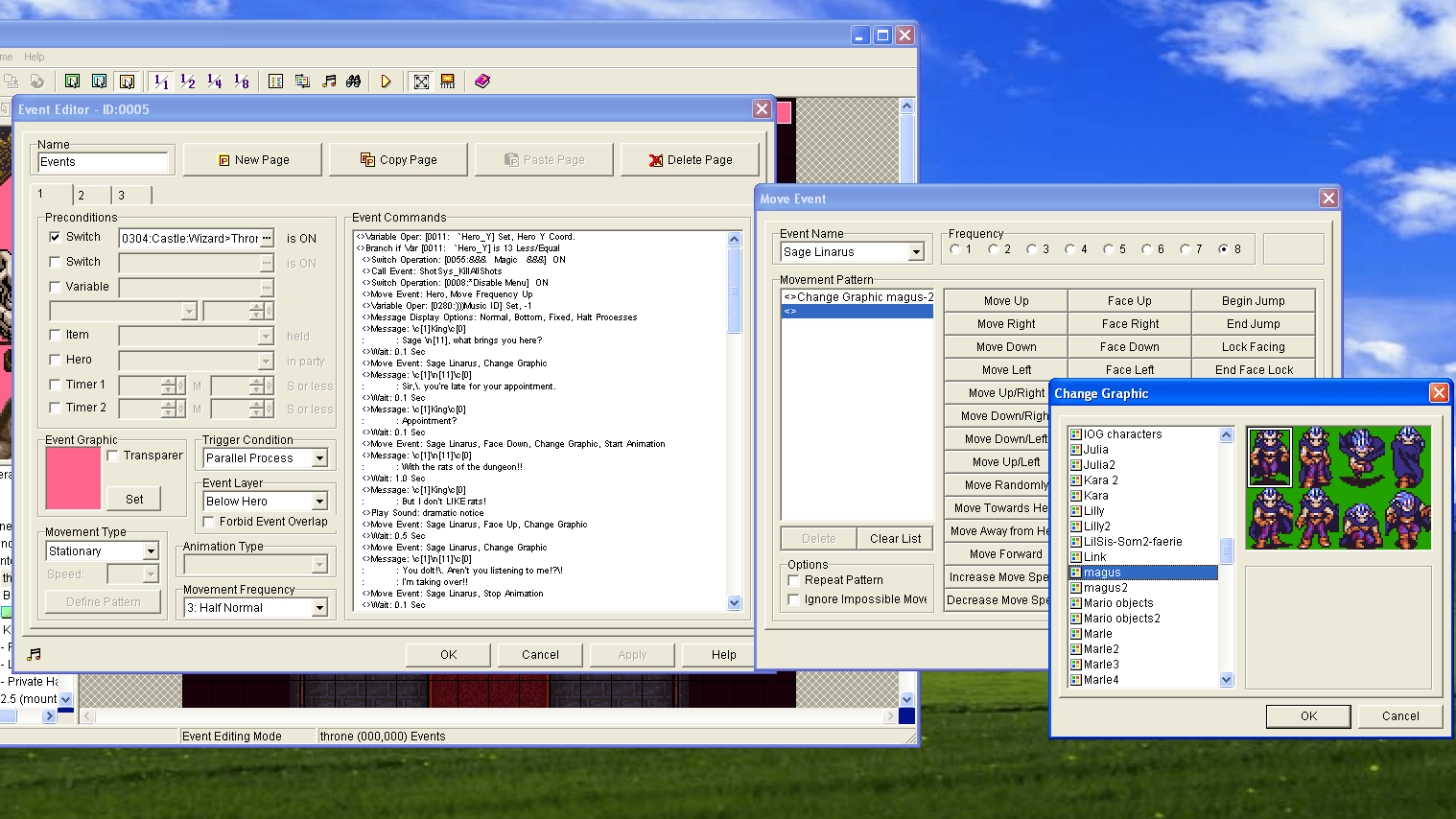Switch to 1/8 zoom scale
Image resolution: width=1456 pixels, height=819 pixels.
pos(242,82)
